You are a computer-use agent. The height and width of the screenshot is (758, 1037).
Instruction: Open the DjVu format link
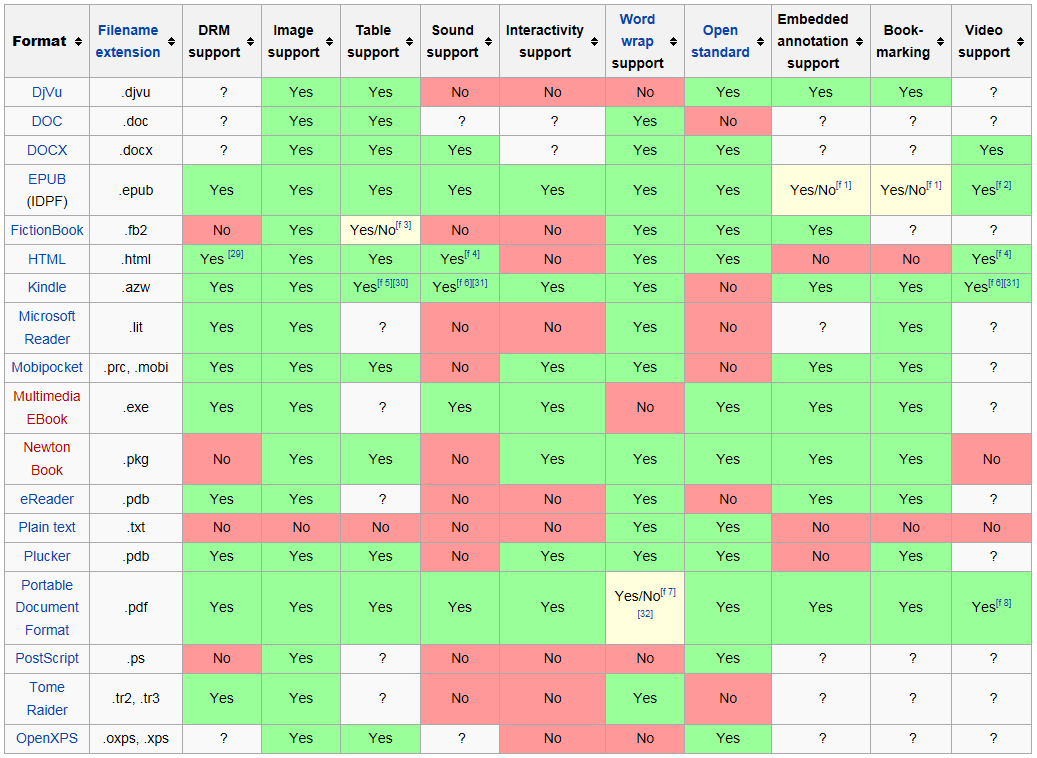(47, 92)
